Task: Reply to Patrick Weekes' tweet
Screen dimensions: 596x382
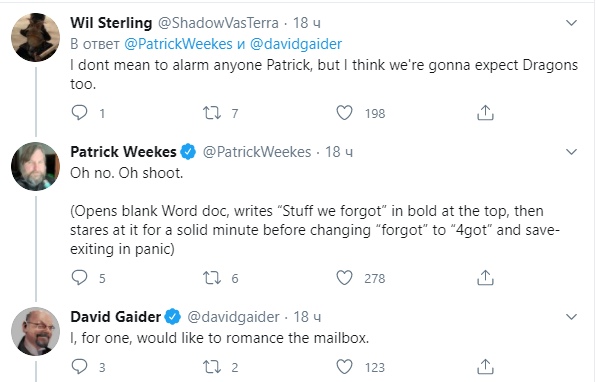Action: tap(79, 277)
